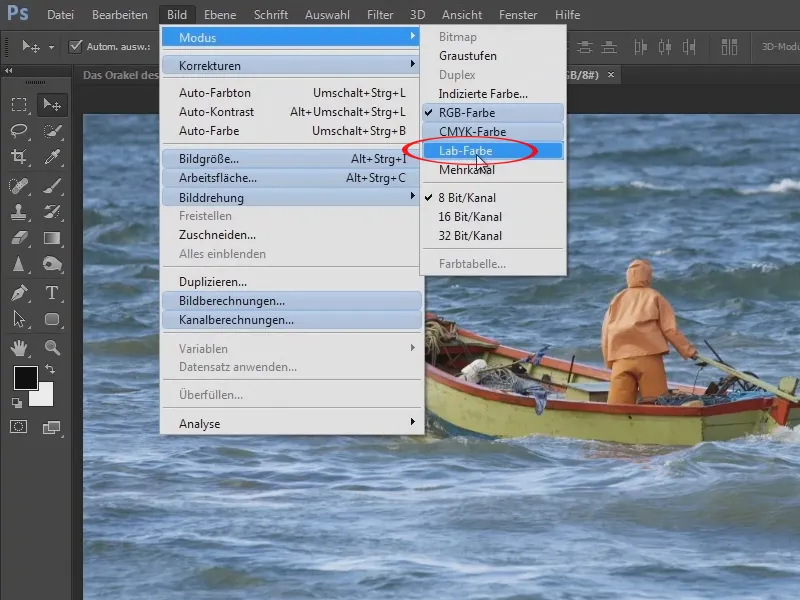Screen dimensions: 800x600
Task: Select the Healing Brush tool
Action: coord(19,186)
